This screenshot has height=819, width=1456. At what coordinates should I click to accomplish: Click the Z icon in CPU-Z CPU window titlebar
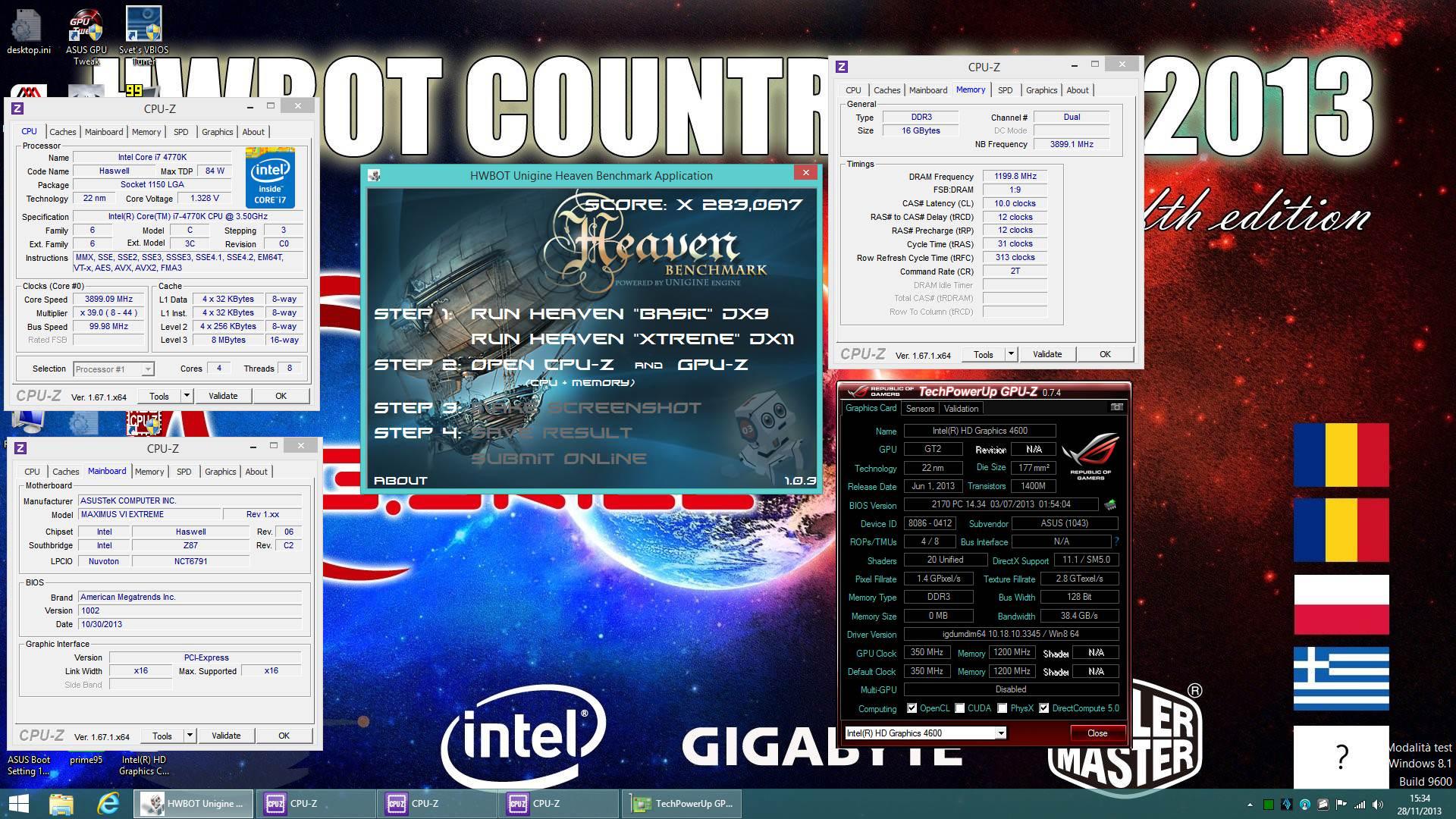17,108
